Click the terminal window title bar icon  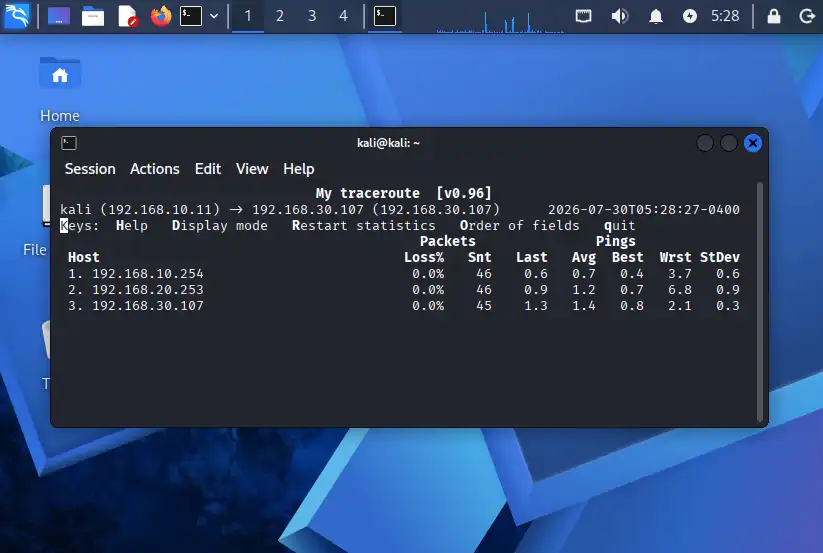pyautogui.click(x=69, y=143)
